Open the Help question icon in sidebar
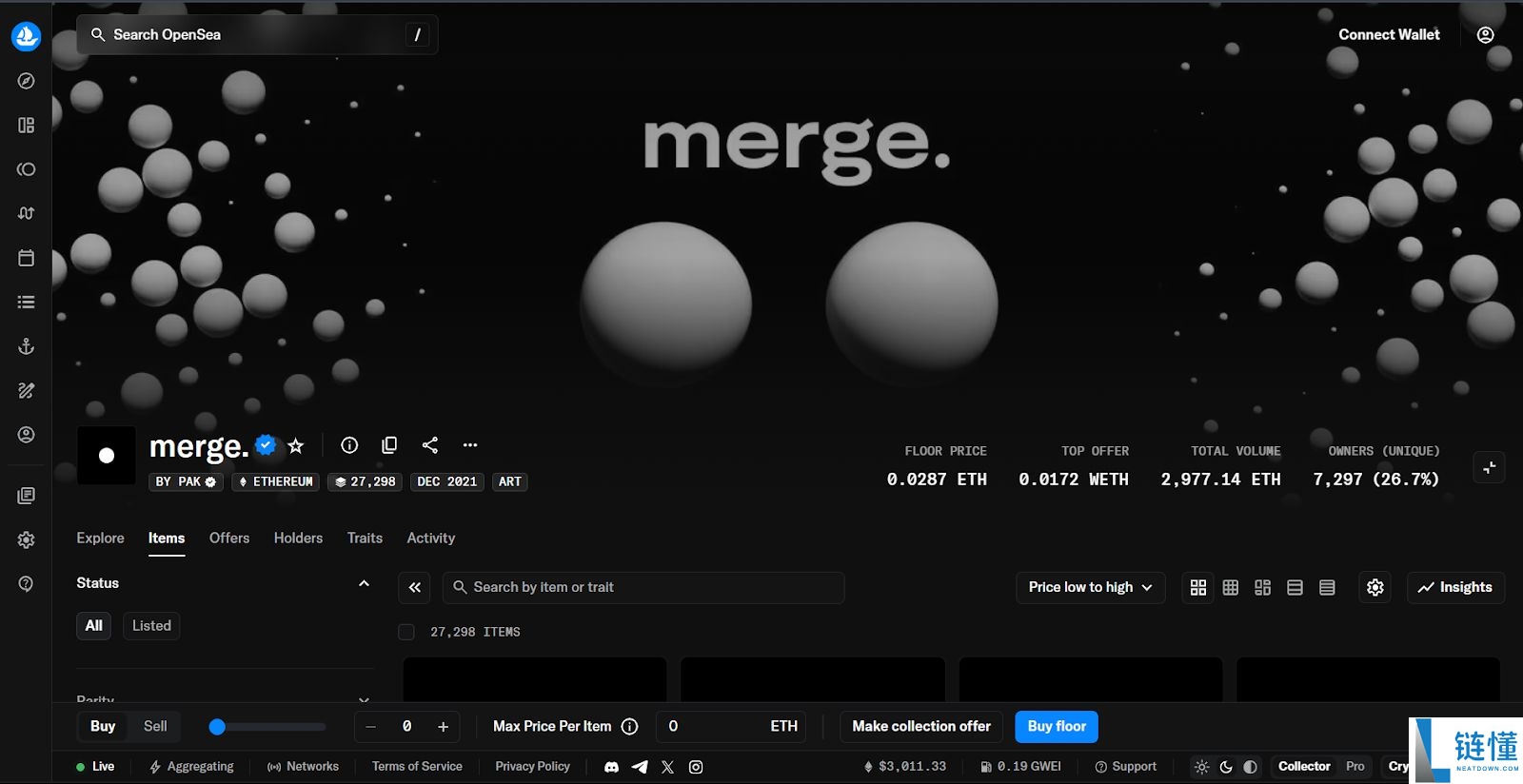1523x784 pixels. pos(26,583)
